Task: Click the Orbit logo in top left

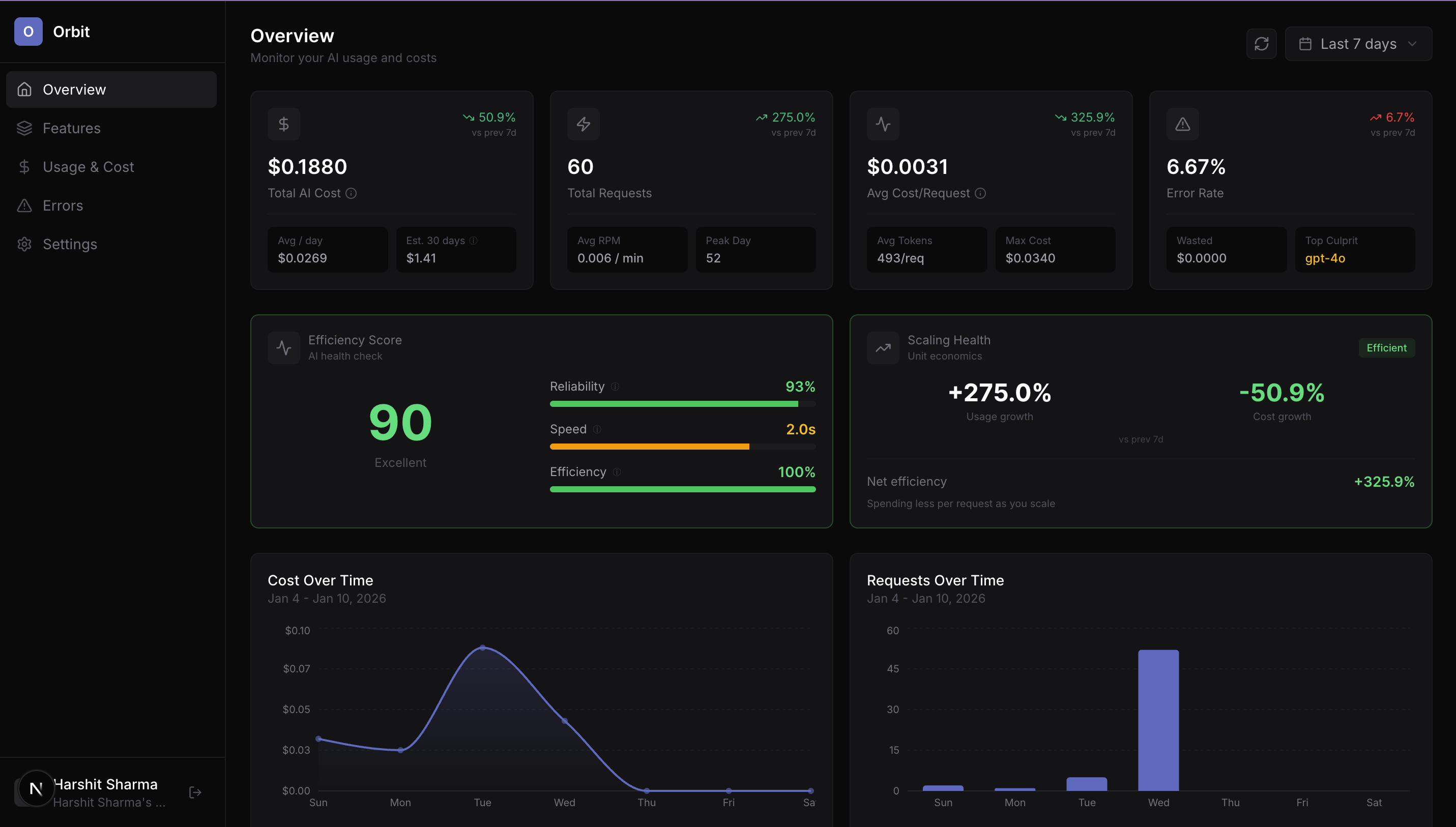Action: [28, 31]
